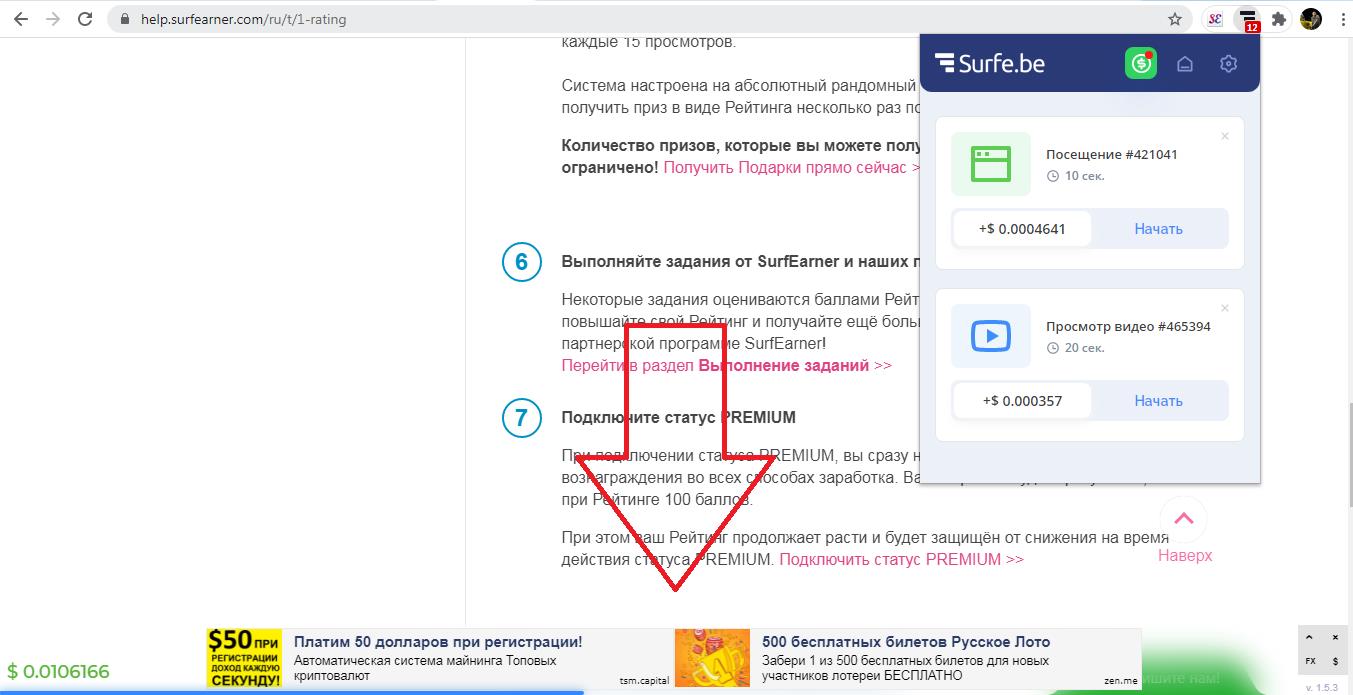This screenshot has width=1353, height=695.
Task: Click the step 6 circle number
Action: pos(521,262)
